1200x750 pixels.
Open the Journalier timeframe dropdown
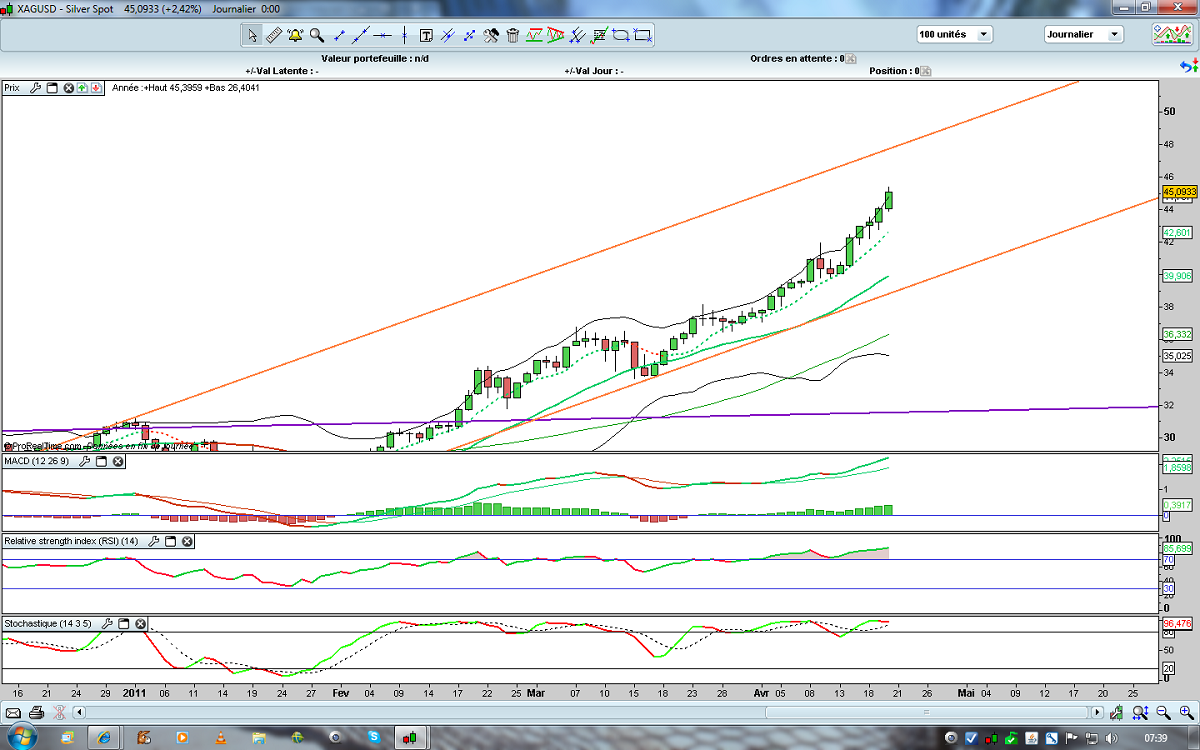coord(1083,34)
